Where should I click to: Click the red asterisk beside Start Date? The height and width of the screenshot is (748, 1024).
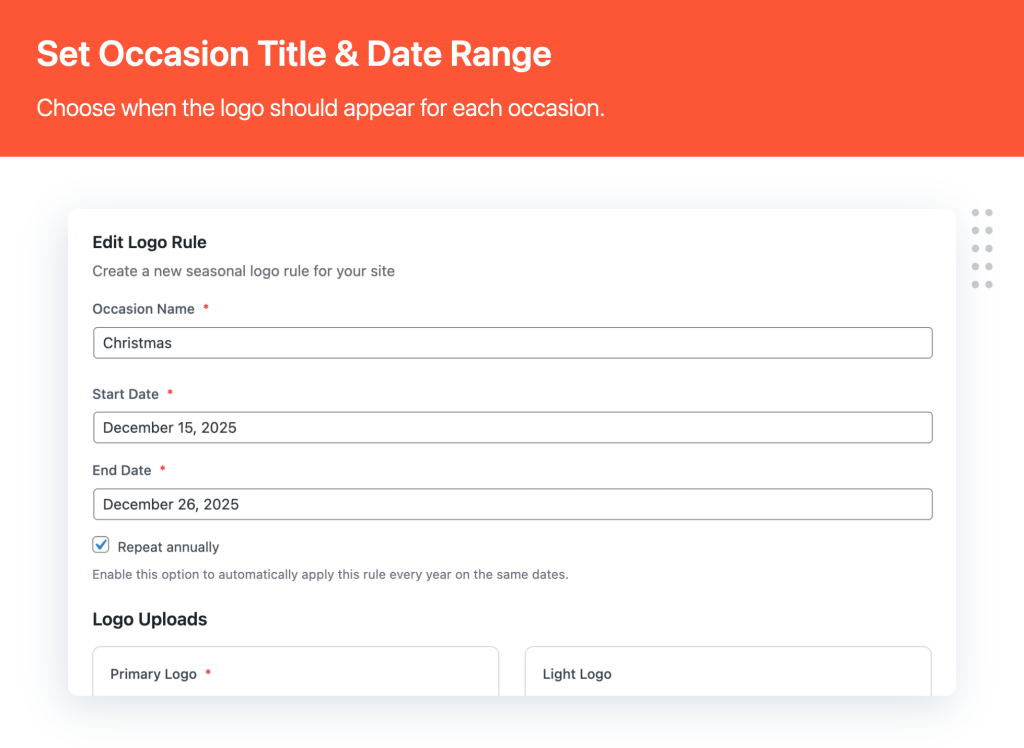click(x=170, y=393)
